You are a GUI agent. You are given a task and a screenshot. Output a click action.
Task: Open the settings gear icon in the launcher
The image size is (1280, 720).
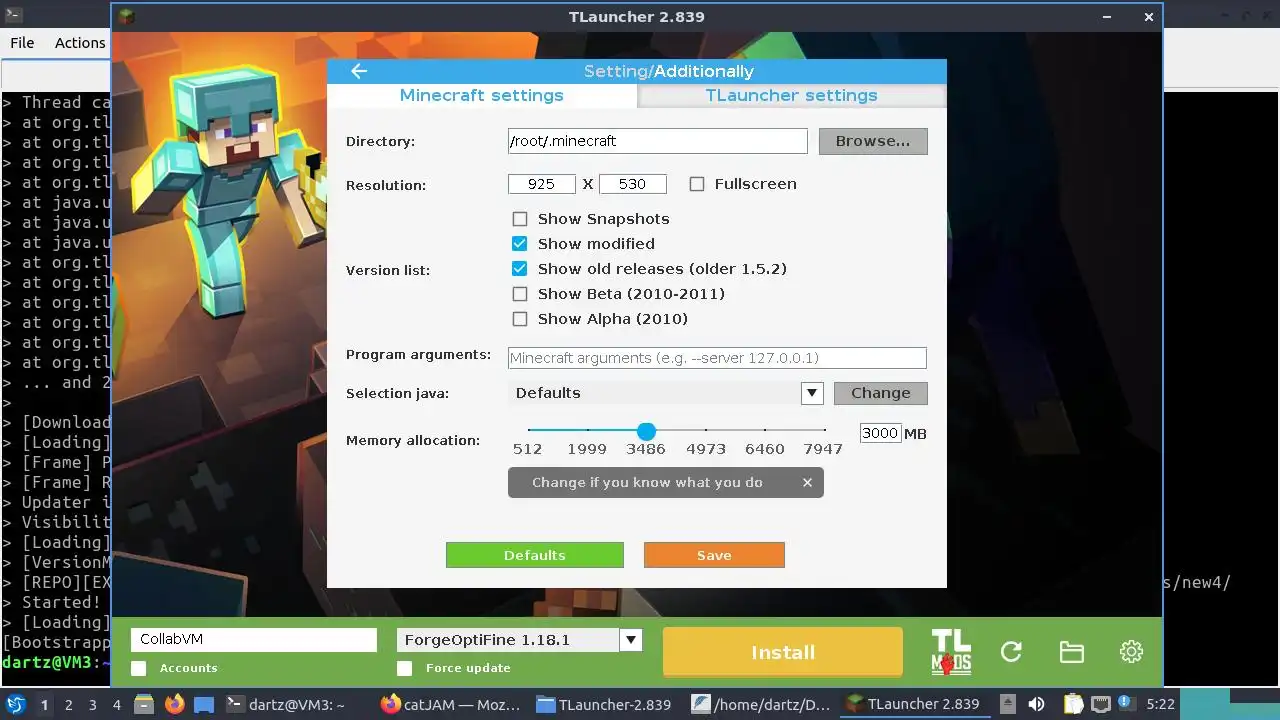click(x=1131, y=652)
